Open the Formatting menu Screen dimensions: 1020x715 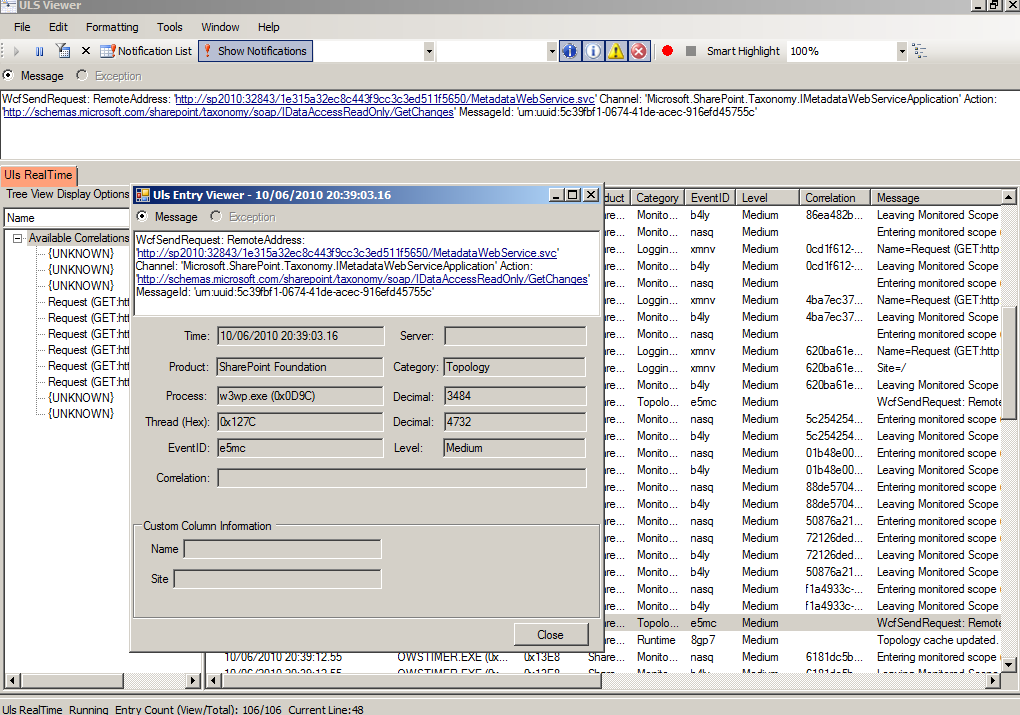pos(112,27)
